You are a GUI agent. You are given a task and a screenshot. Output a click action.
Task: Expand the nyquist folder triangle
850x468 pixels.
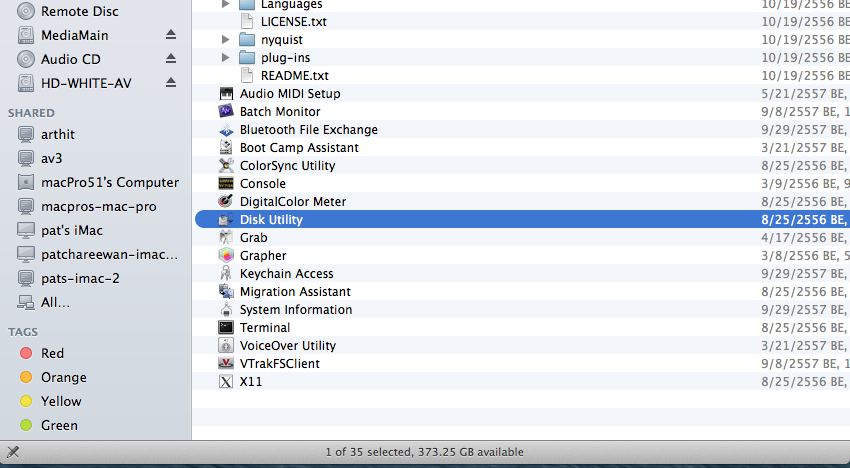[226, 40]
